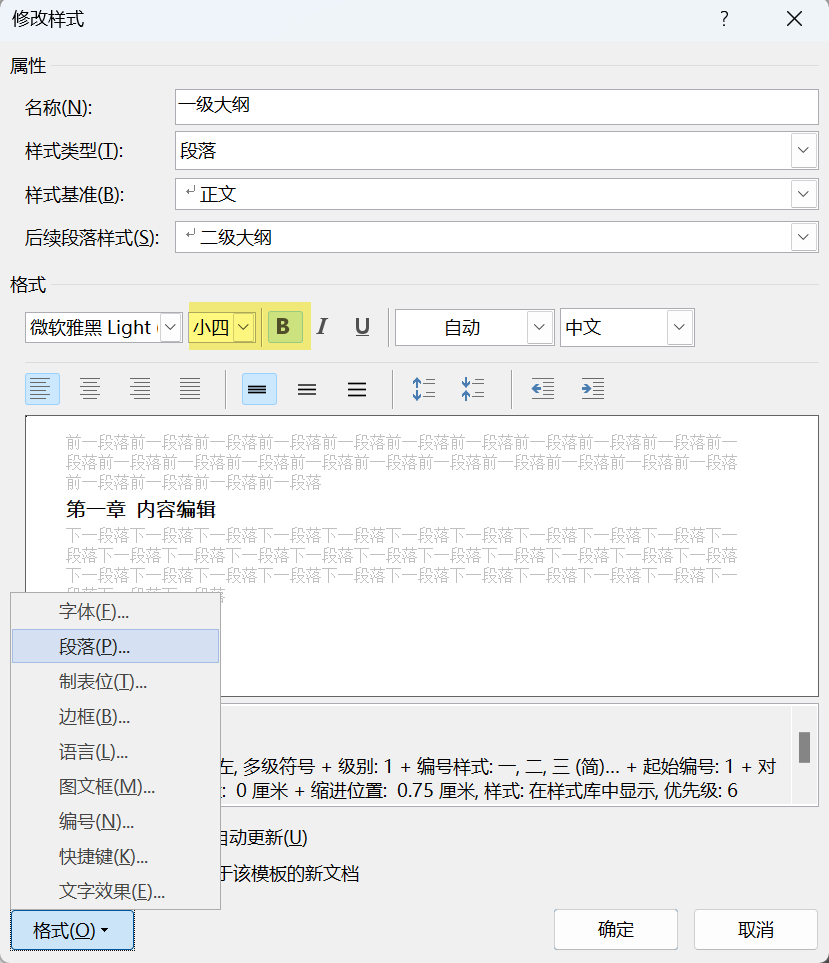Choose 段落(P)... from format menu
The width and height of the screenshot is (829, 963).
point(115,646)
